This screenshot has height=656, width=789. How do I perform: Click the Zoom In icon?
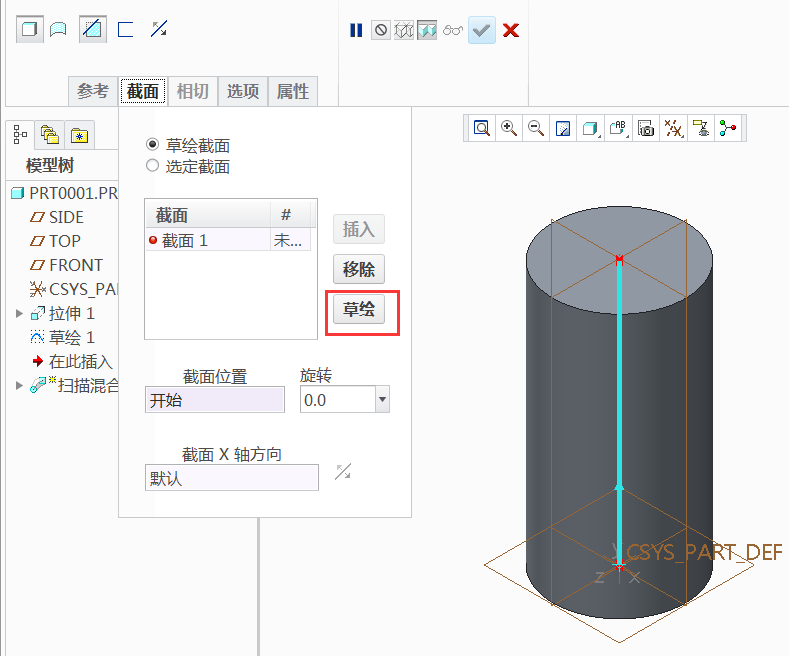[509, 128]
